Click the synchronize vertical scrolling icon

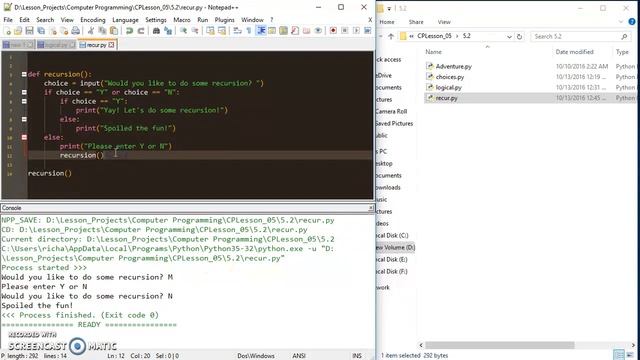click(x=210, y=31)
